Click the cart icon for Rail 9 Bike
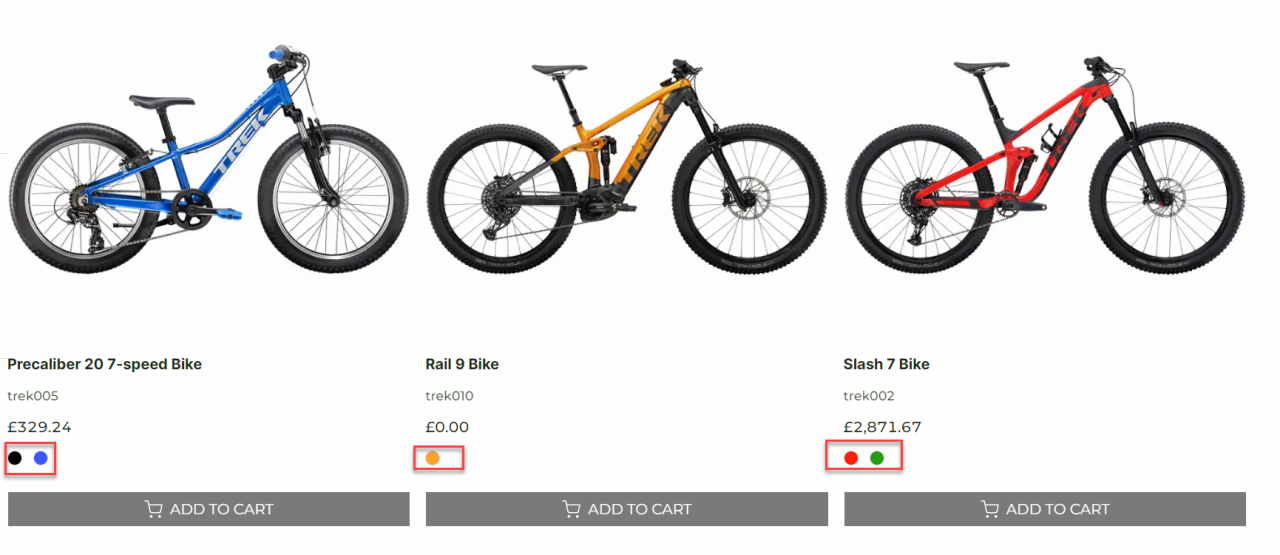 (571, 509)
